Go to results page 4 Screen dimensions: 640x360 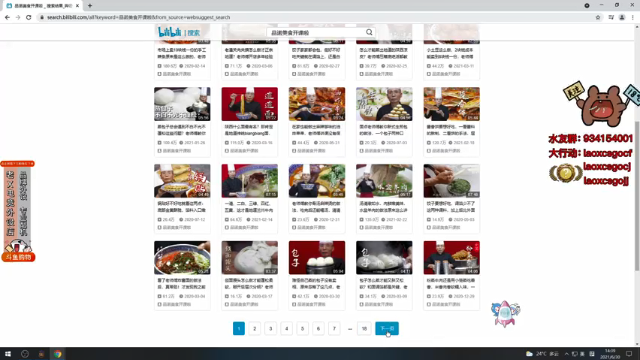[x=287, y=329]
